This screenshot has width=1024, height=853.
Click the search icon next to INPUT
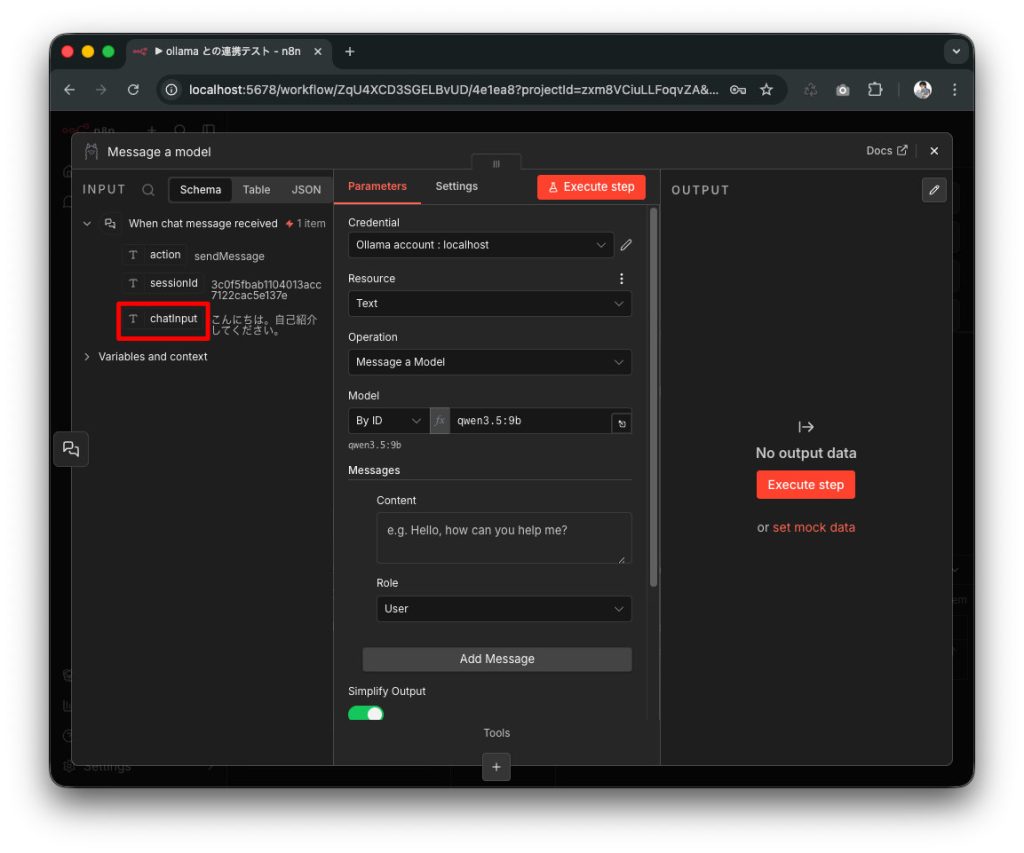(146, 189)
